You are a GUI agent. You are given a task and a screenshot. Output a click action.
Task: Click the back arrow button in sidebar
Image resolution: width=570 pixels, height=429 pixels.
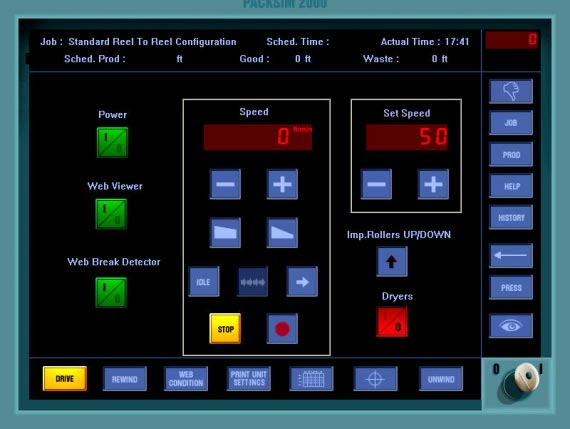(x=511, y=256)
